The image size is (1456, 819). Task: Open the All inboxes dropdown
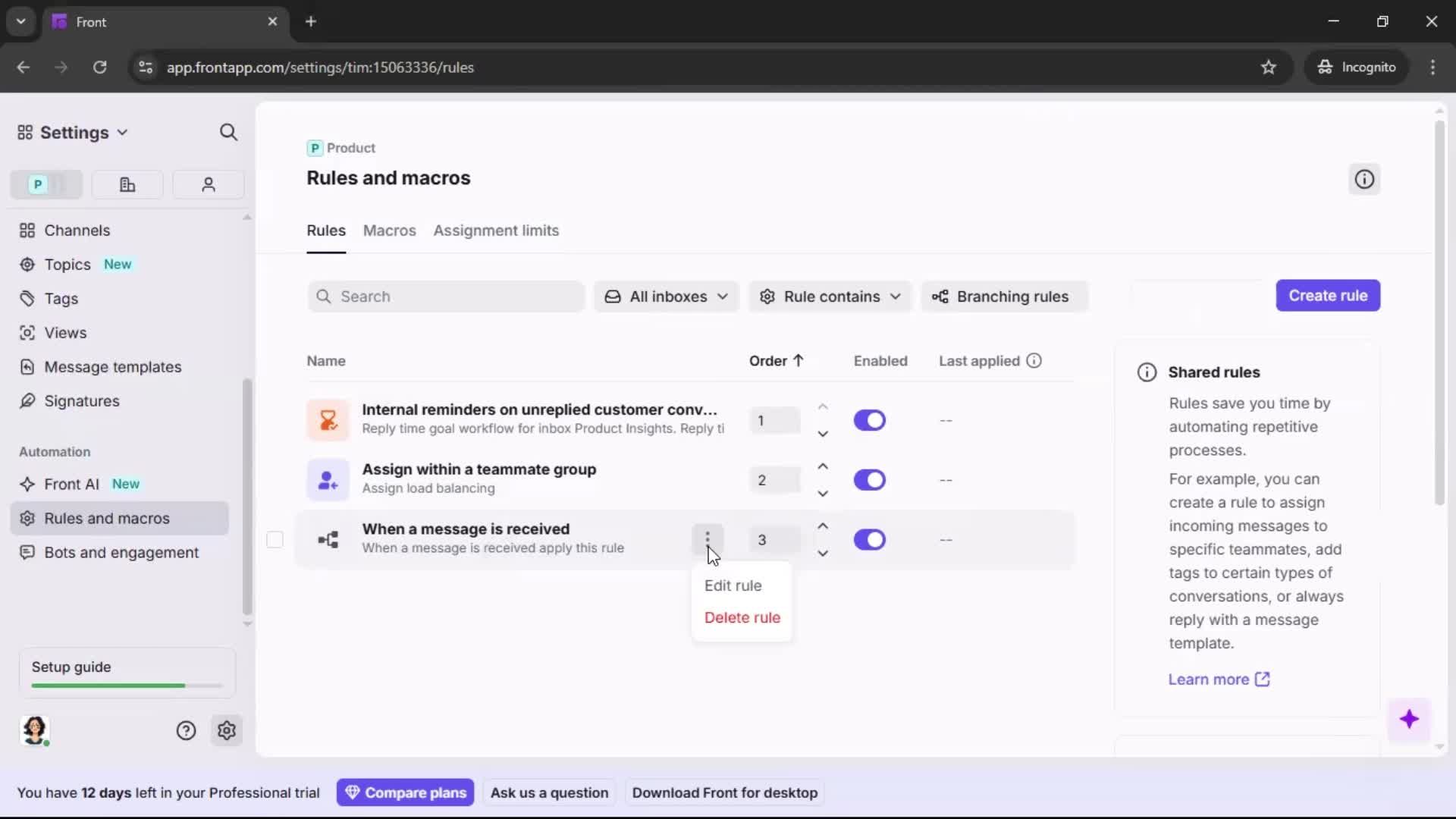pos(666,297)
